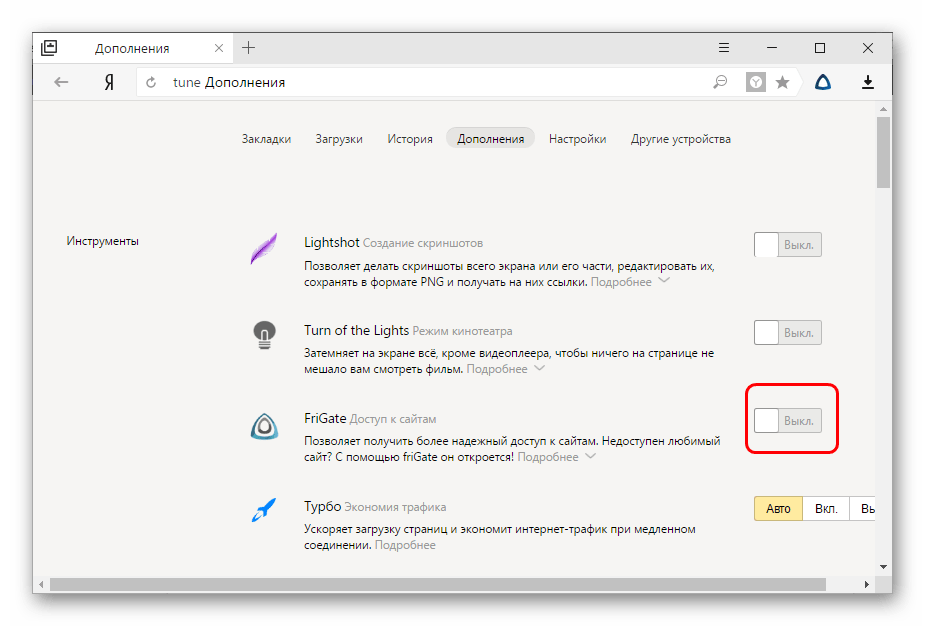Expand FriGate 'Подробнее' details

point(556,457)
